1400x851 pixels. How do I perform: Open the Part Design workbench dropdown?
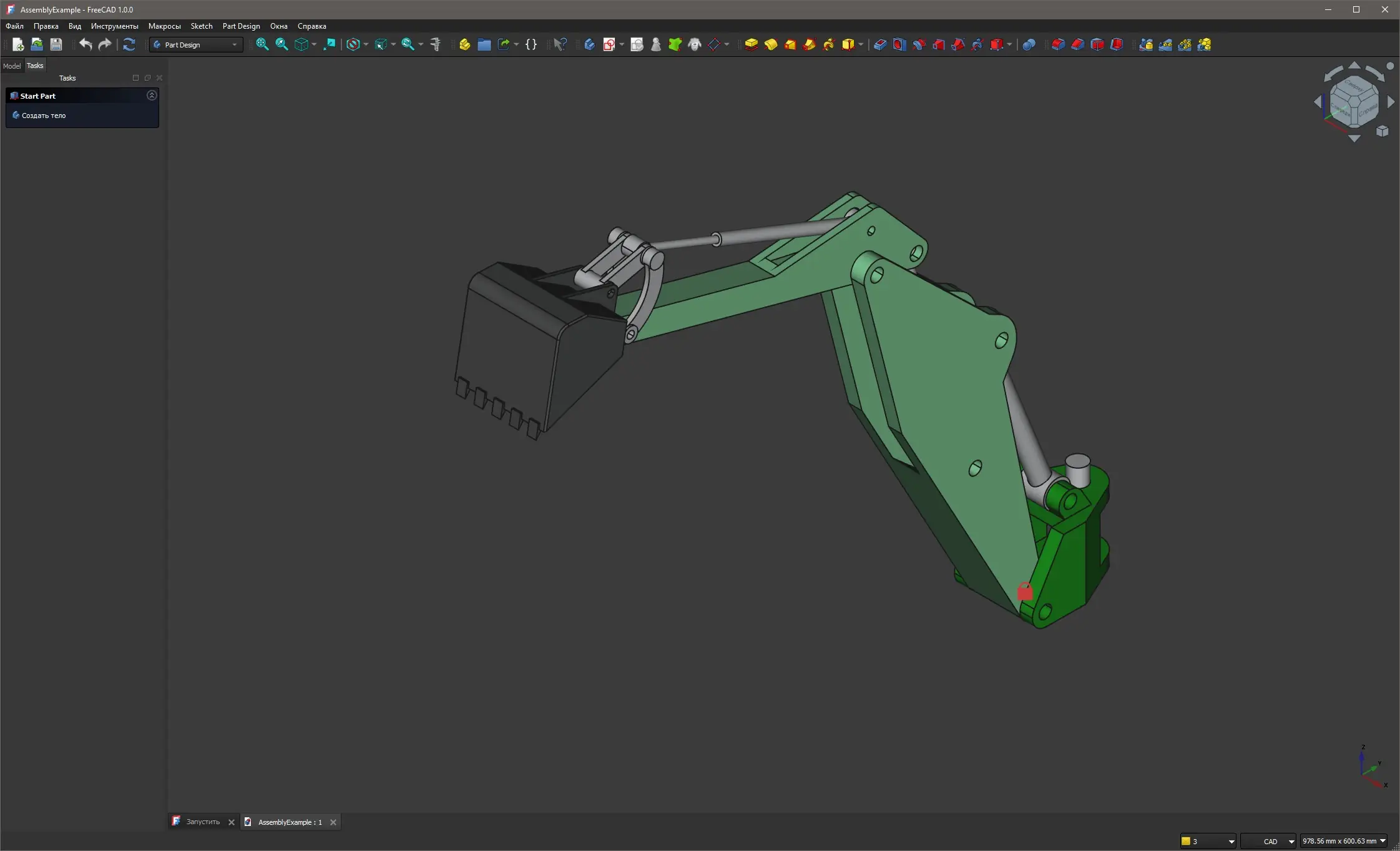click(196, 44)
